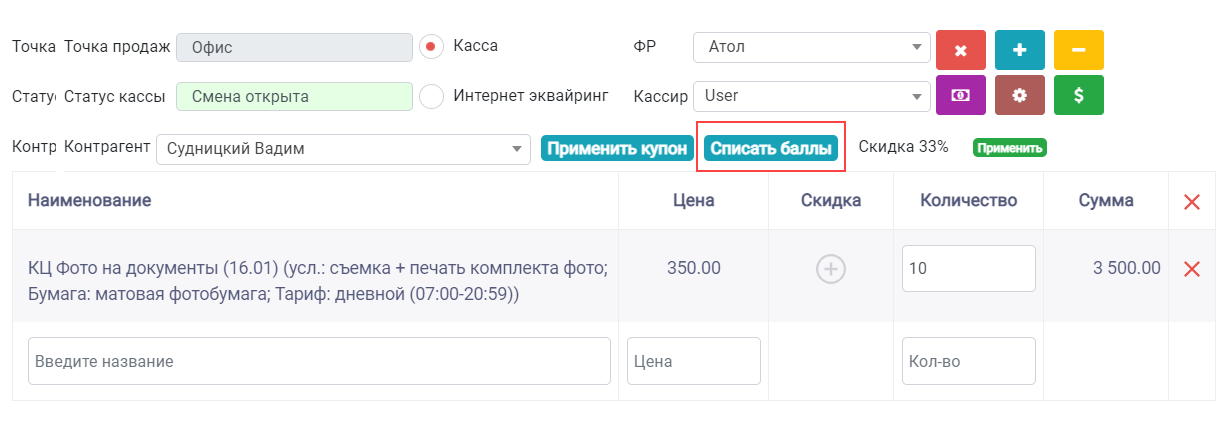The height and width of the screenshot is (436, 1229).
Task: Click the 3 500.00 sum cell
Action: tap(1125, 268)
